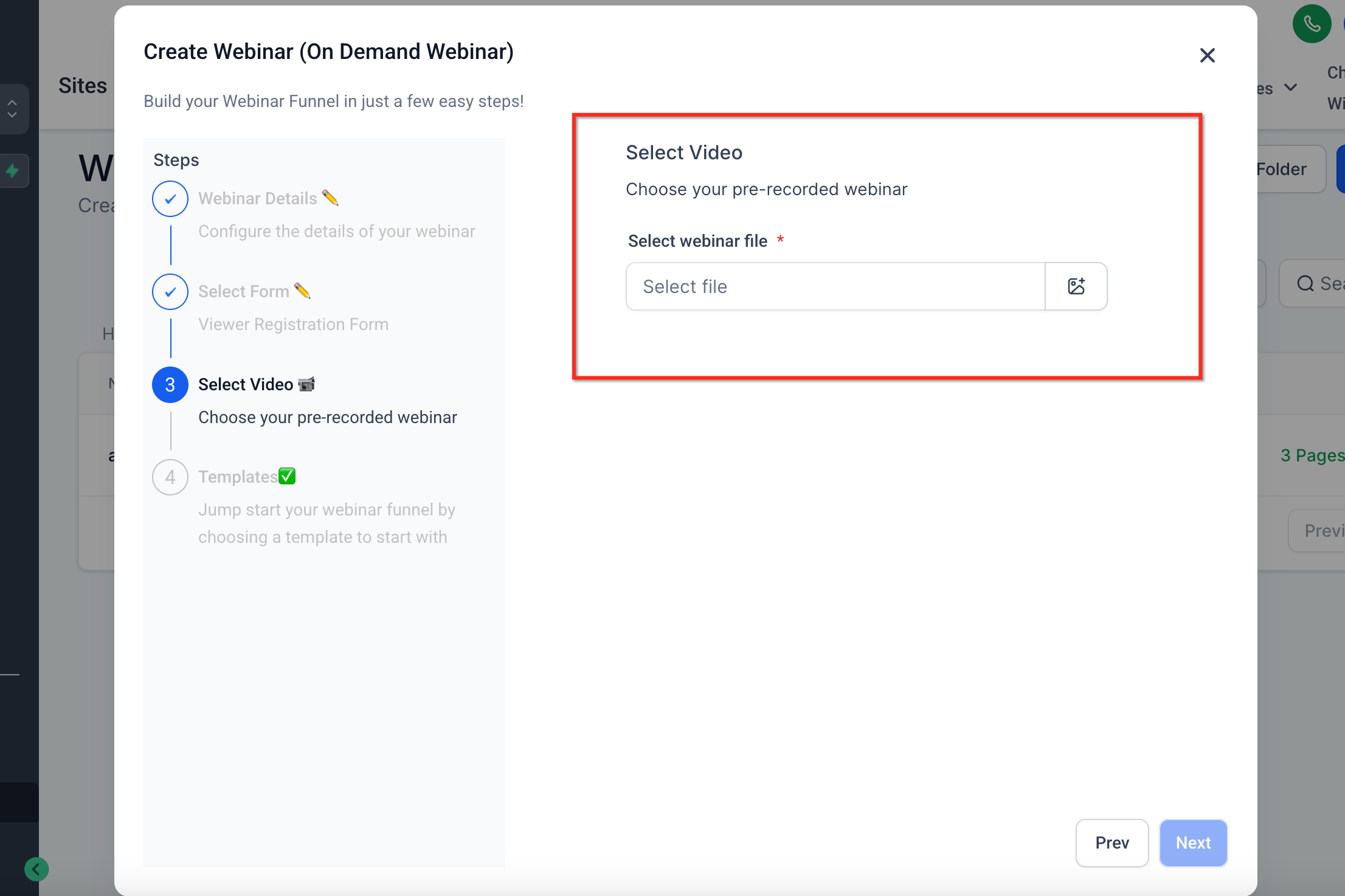Click the green phone call icon
The width and height of the screenshot is (1345, 896).
pyautogui.click(x=1312, y=24)
